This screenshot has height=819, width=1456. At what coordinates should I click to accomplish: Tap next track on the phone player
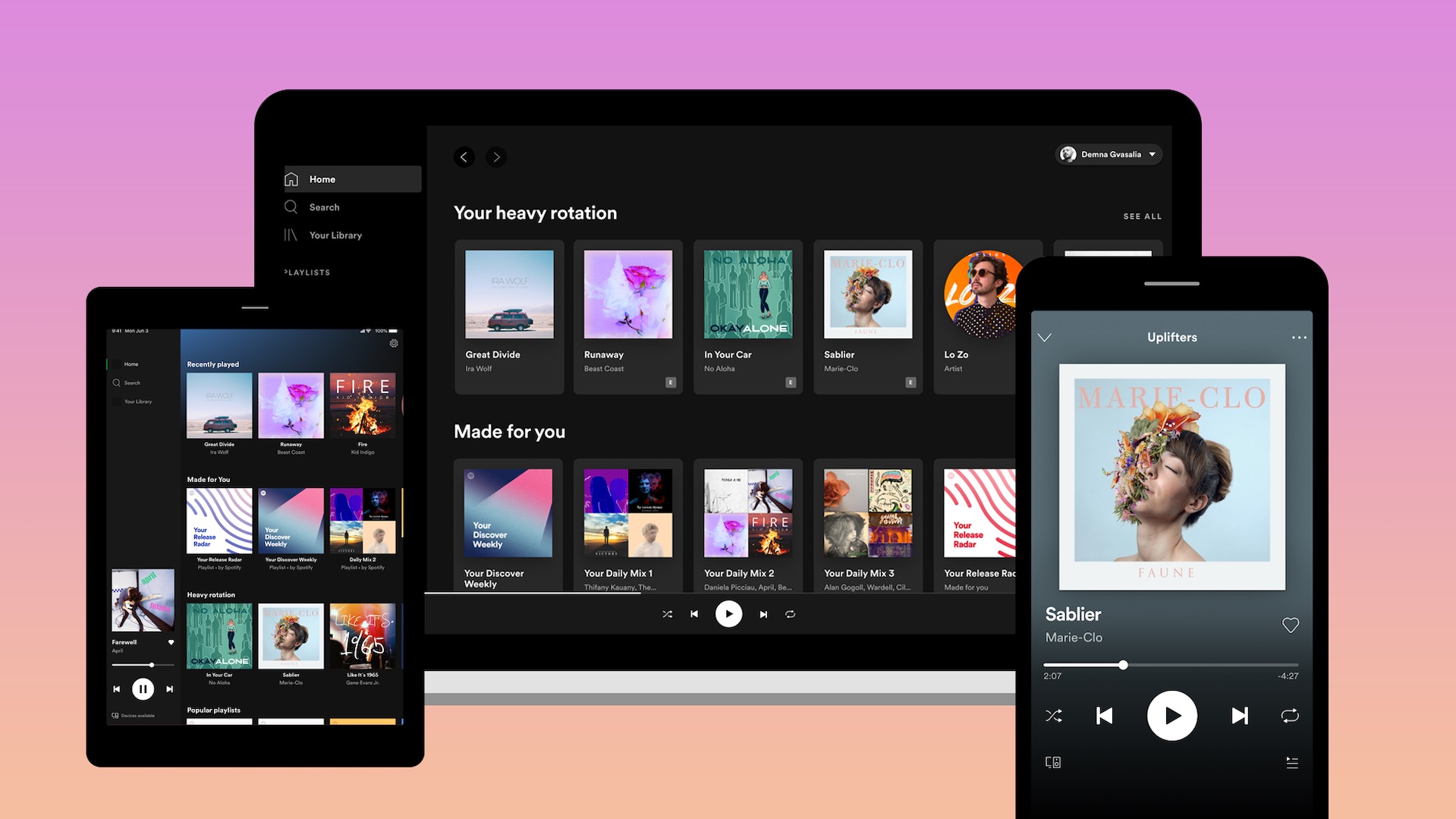[x=1240, y=716]
